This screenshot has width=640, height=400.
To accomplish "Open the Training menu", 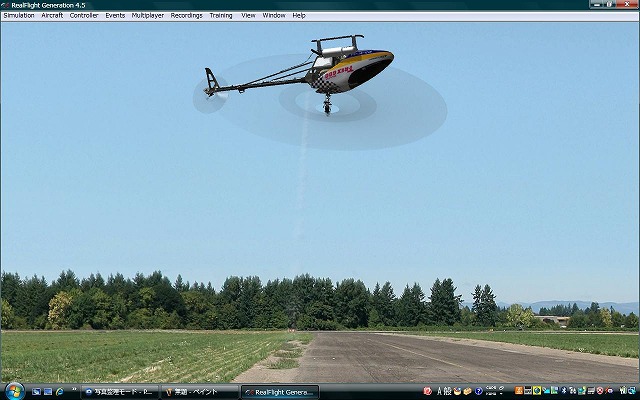I will 221,16.
